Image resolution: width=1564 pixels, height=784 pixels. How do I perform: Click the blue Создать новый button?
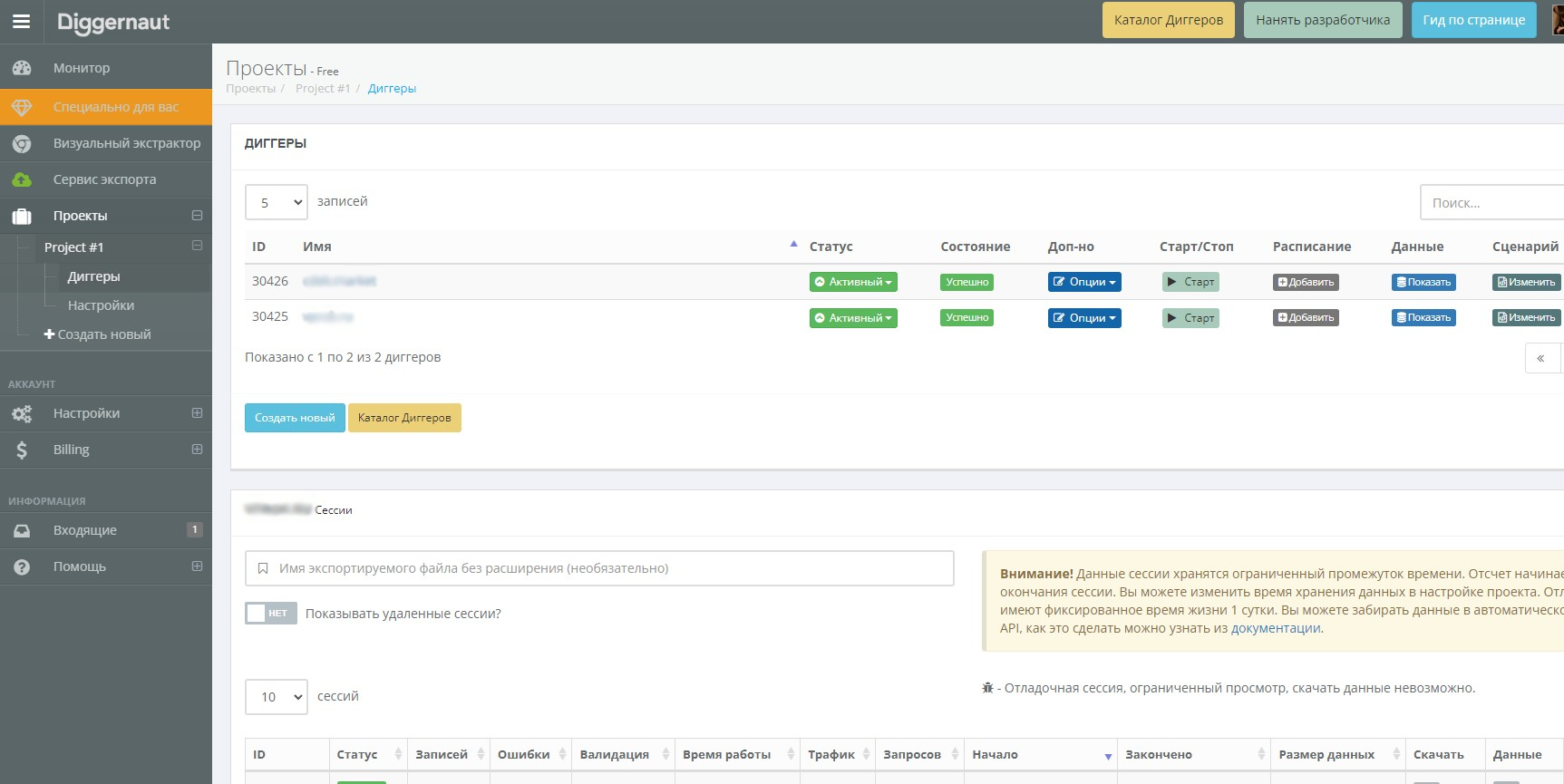(295, 418)
